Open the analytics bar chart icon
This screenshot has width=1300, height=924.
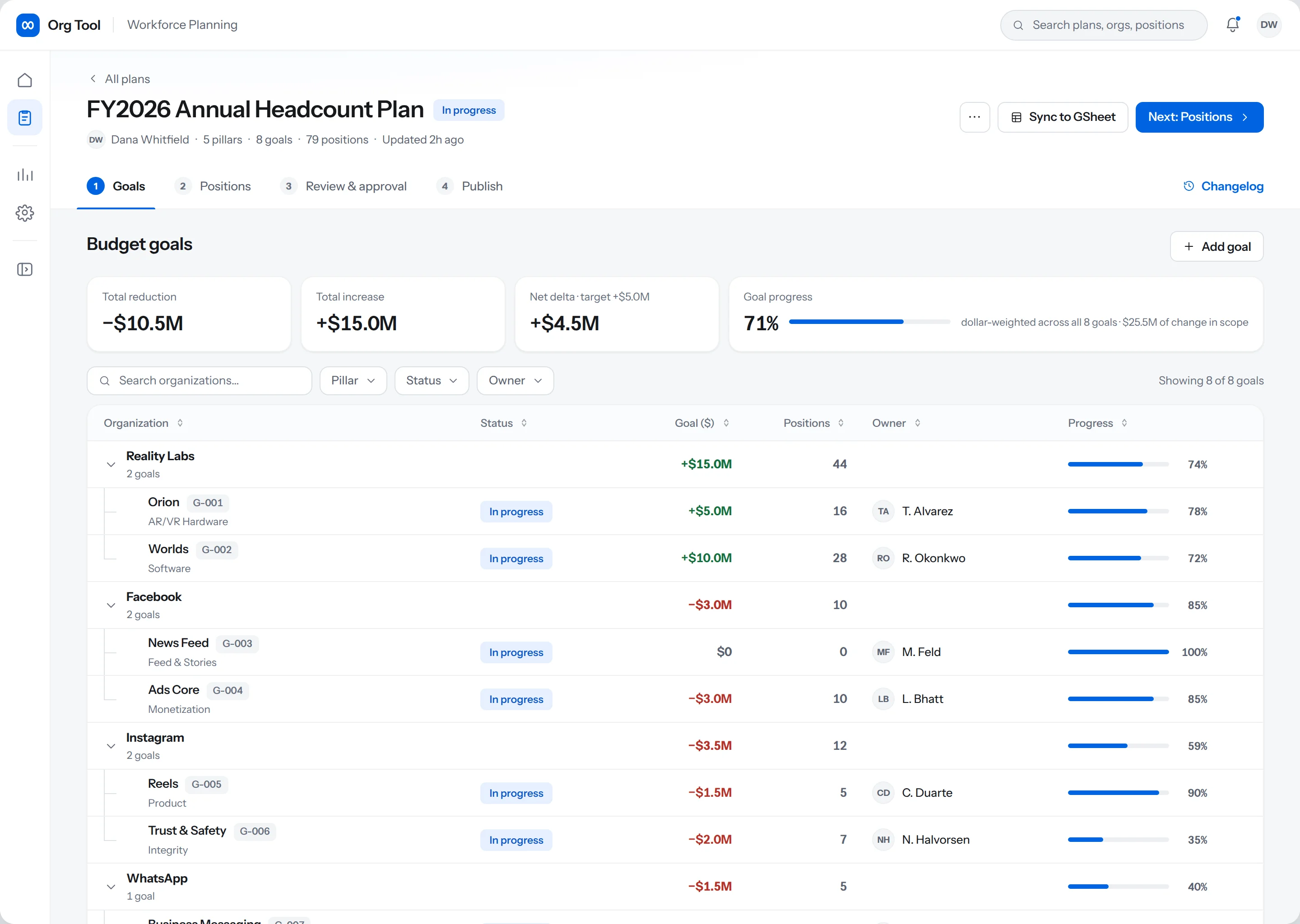24,175
